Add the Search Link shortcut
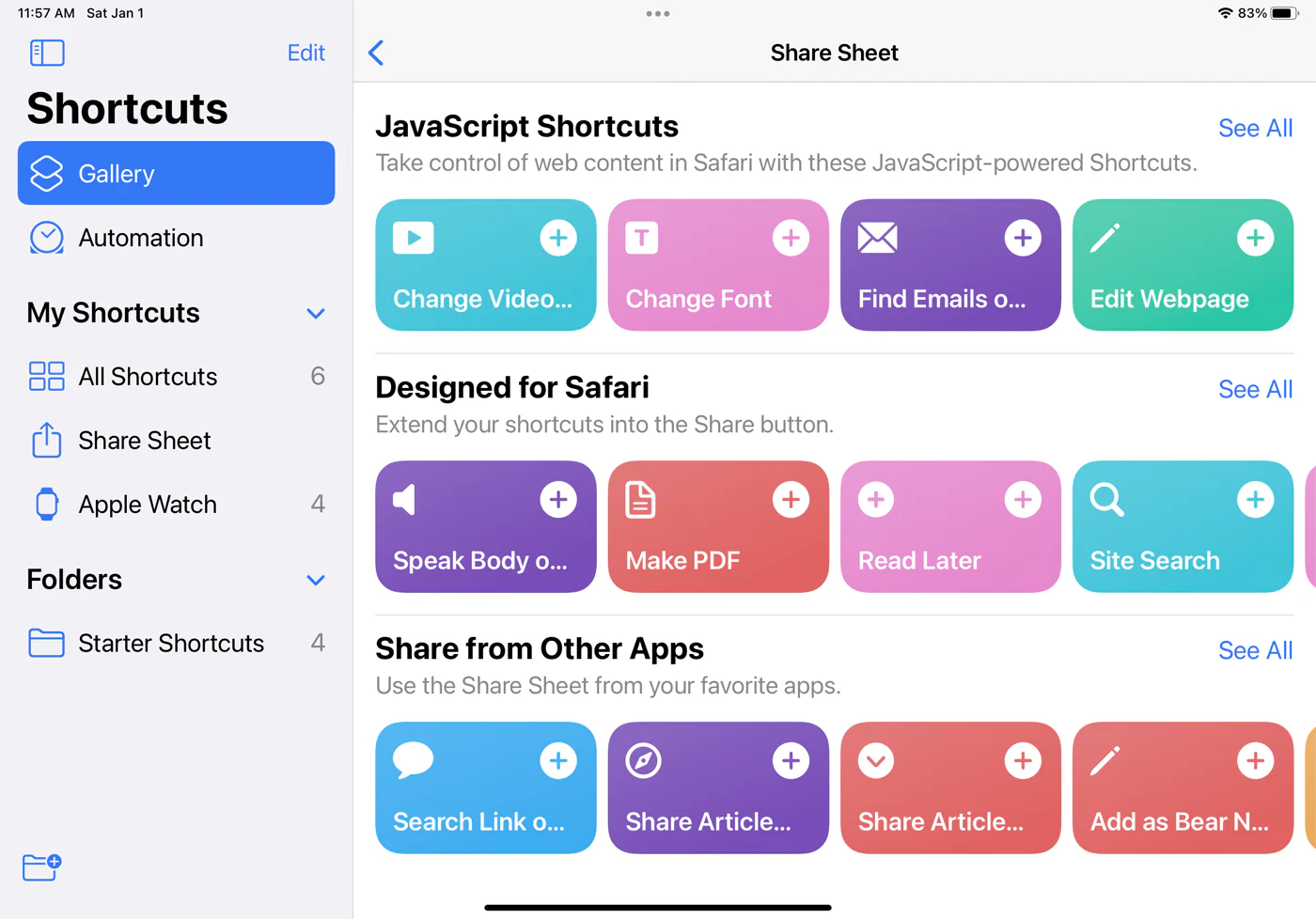This screenshot has width=1316, height=919. 558,760
